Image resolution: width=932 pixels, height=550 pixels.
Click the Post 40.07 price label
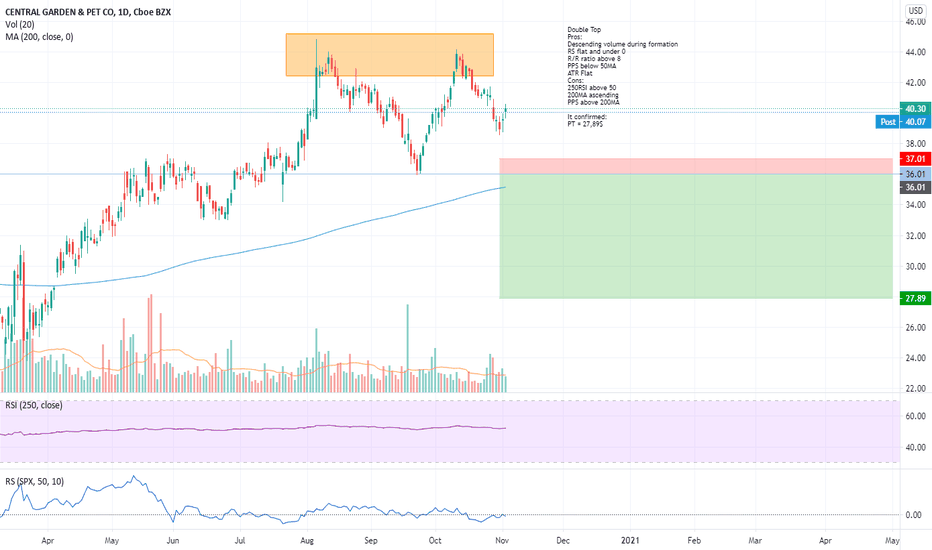click(903, 122)
